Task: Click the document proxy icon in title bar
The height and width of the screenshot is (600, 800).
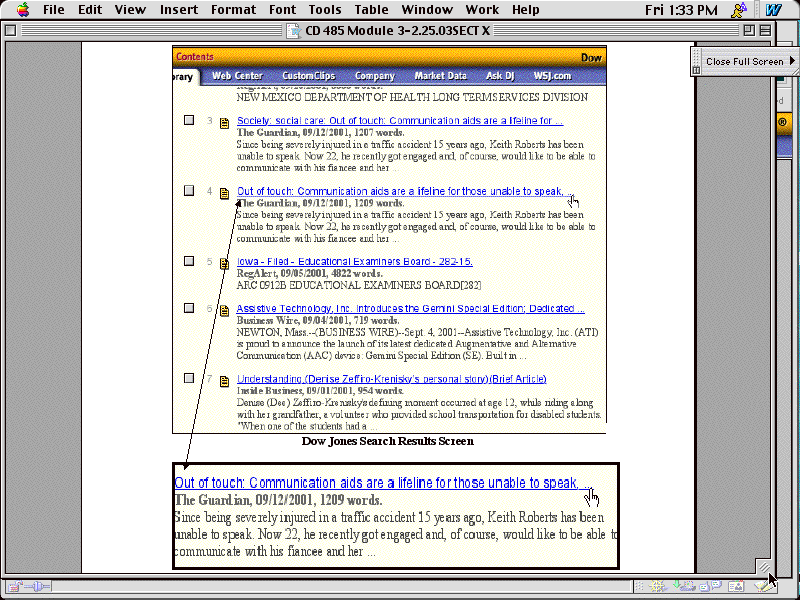Action: 294,31
